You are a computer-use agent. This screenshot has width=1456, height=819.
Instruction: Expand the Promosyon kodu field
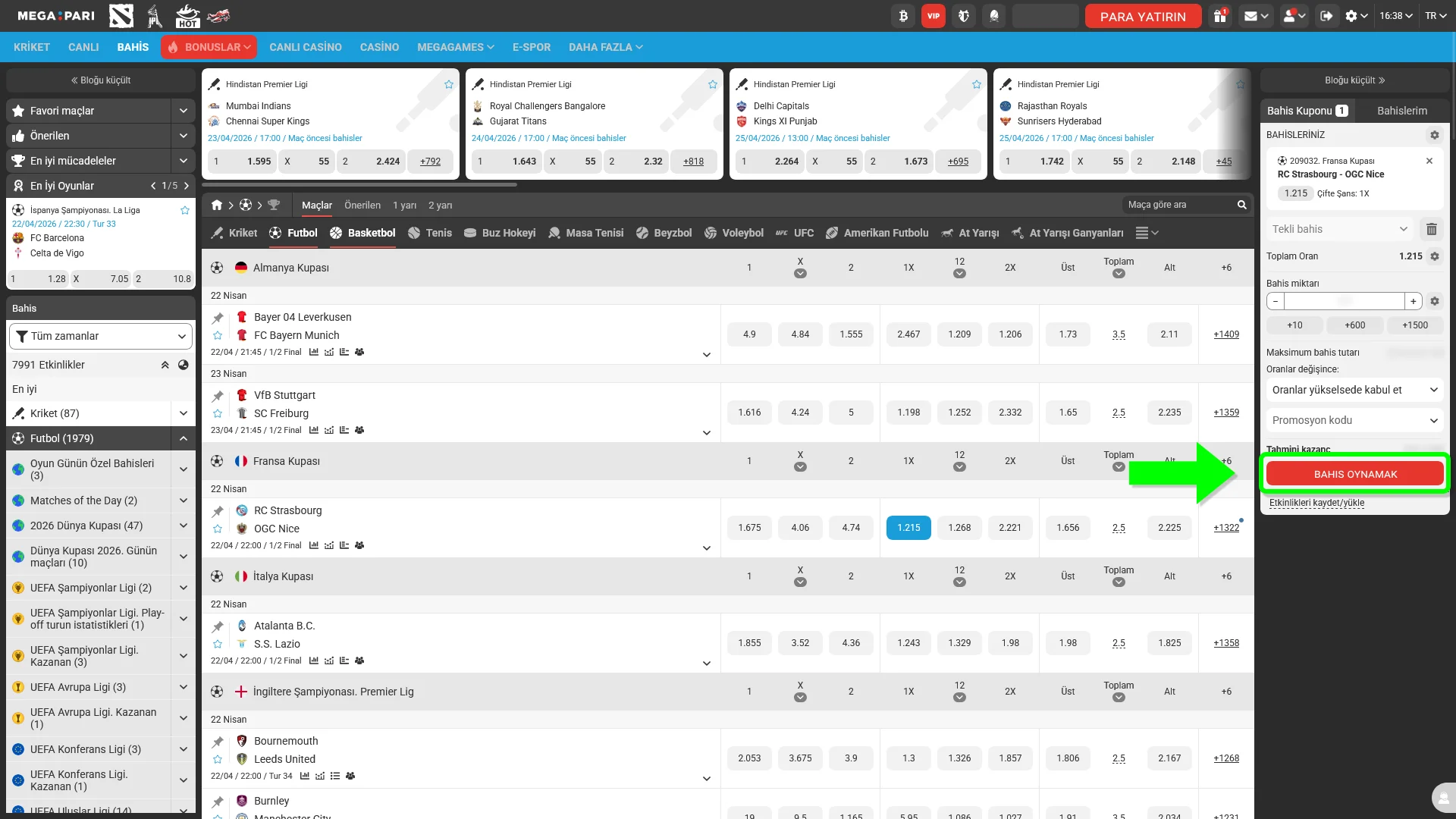click(x=1355, y=420)
